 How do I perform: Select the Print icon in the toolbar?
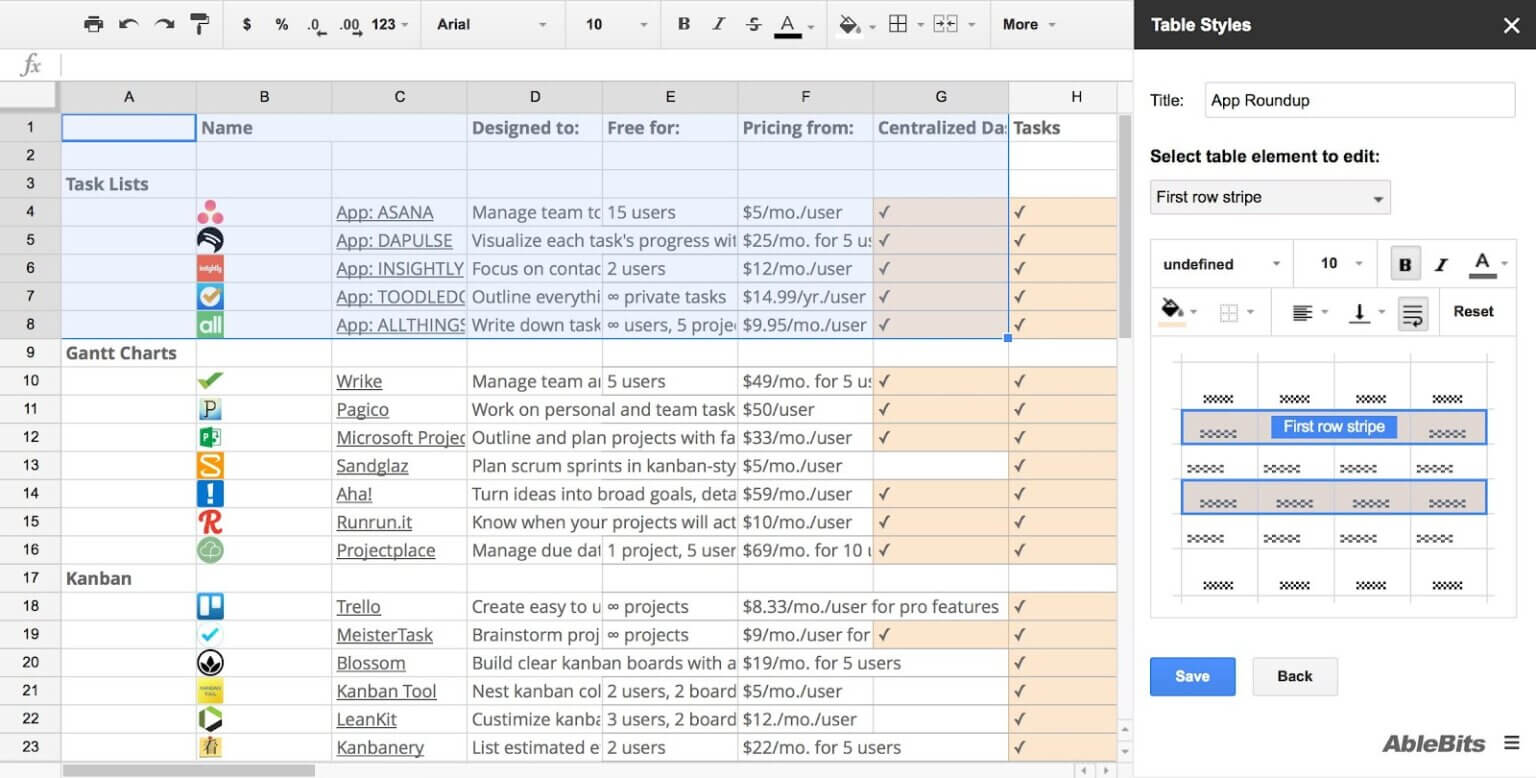pos(93,24)
